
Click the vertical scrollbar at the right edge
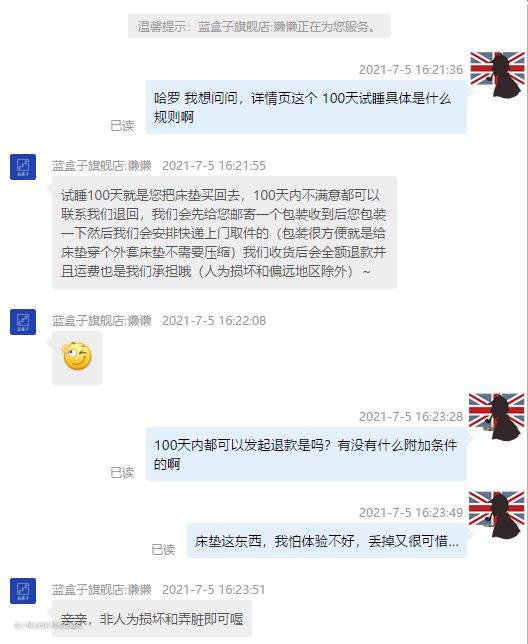pyautogui.click(x=526, y=322)
